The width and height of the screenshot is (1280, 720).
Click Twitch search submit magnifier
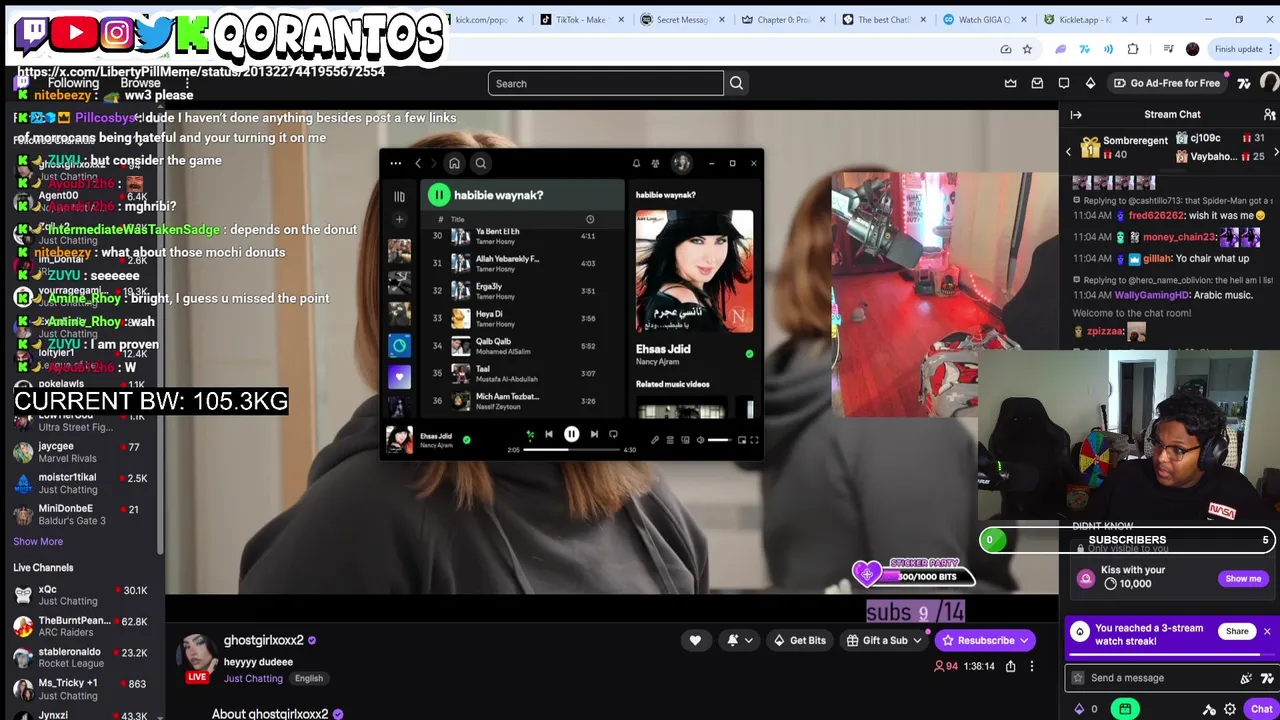[x=737, y=84]
